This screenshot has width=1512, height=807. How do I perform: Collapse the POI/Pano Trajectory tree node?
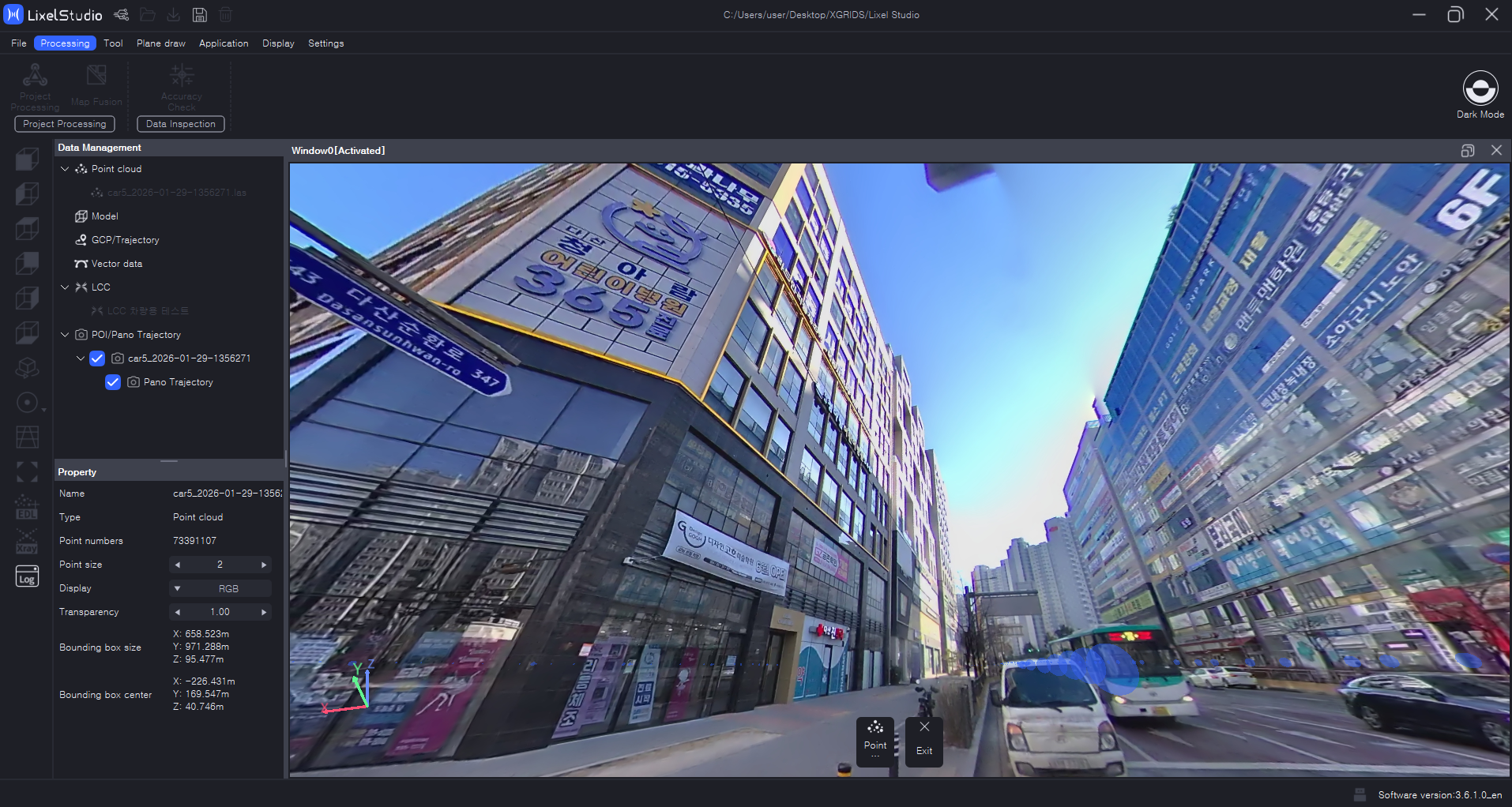coord(65,335)
